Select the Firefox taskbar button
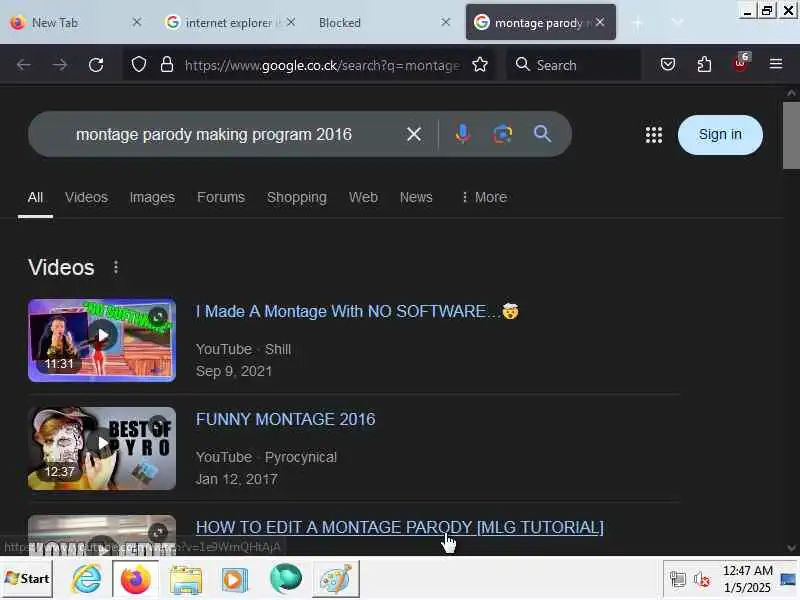This screenshot has height=600, width=800. 135,579
